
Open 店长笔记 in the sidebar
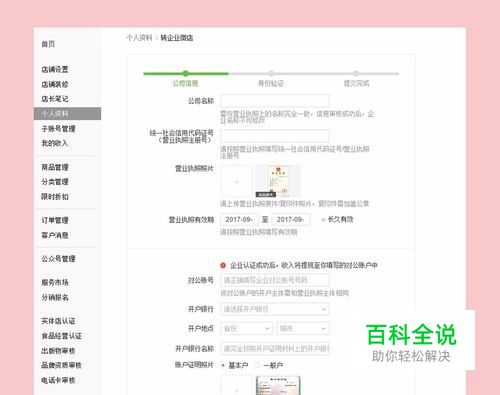(x=55, y=99)
